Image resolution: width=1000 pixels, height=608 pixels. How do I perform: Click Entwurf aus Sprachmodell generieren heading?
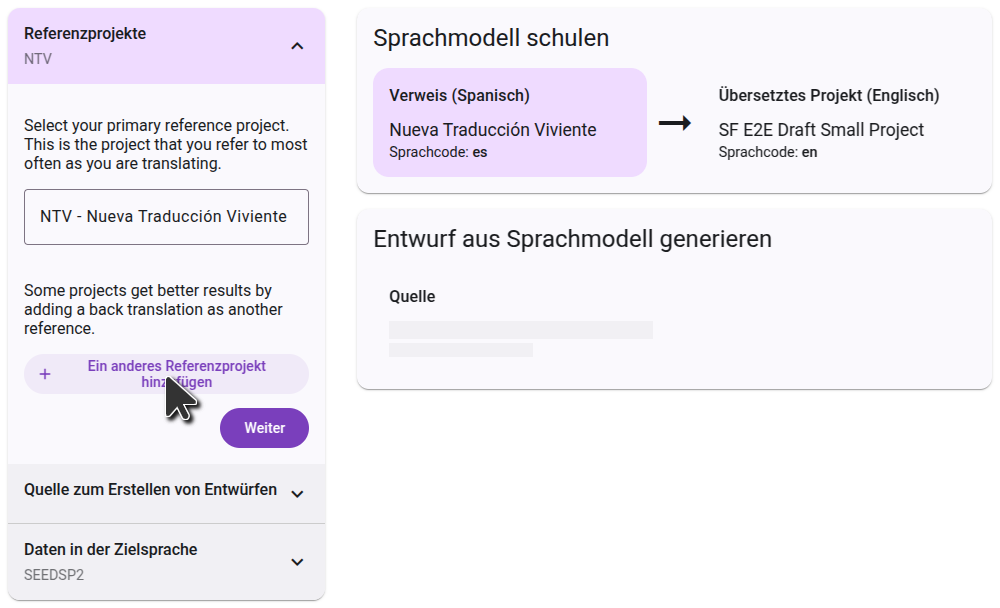tap(572, 239)
